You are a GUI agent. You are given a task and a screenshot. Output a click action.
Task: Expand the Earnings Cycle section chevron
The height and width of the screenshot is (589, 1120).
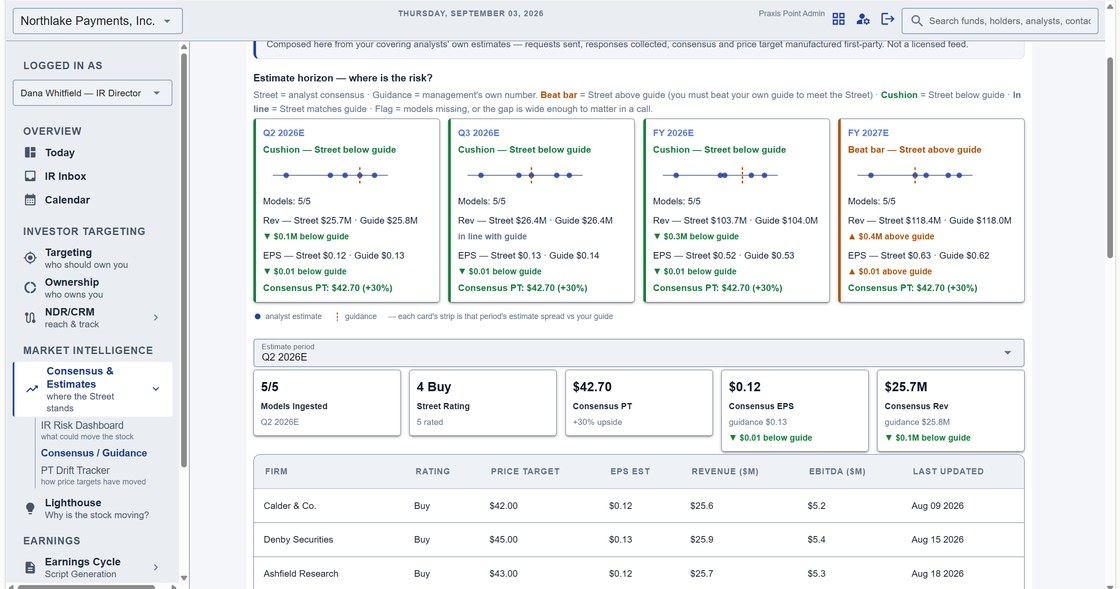156,568
